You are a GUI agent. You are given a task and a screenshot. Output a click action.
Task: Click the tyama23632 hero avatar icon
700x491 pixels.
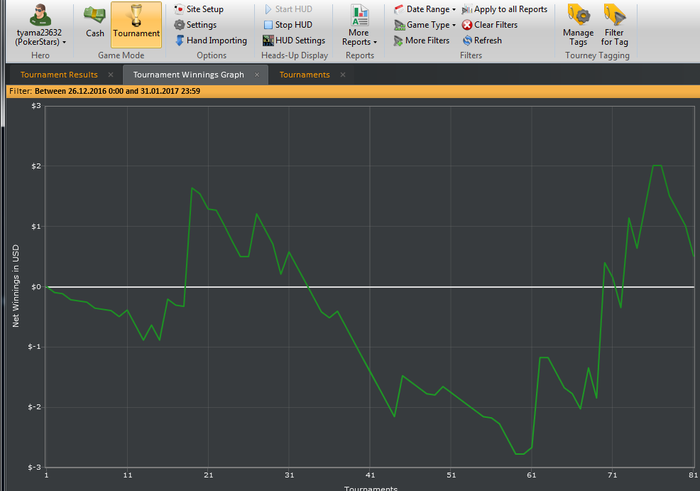40,15
